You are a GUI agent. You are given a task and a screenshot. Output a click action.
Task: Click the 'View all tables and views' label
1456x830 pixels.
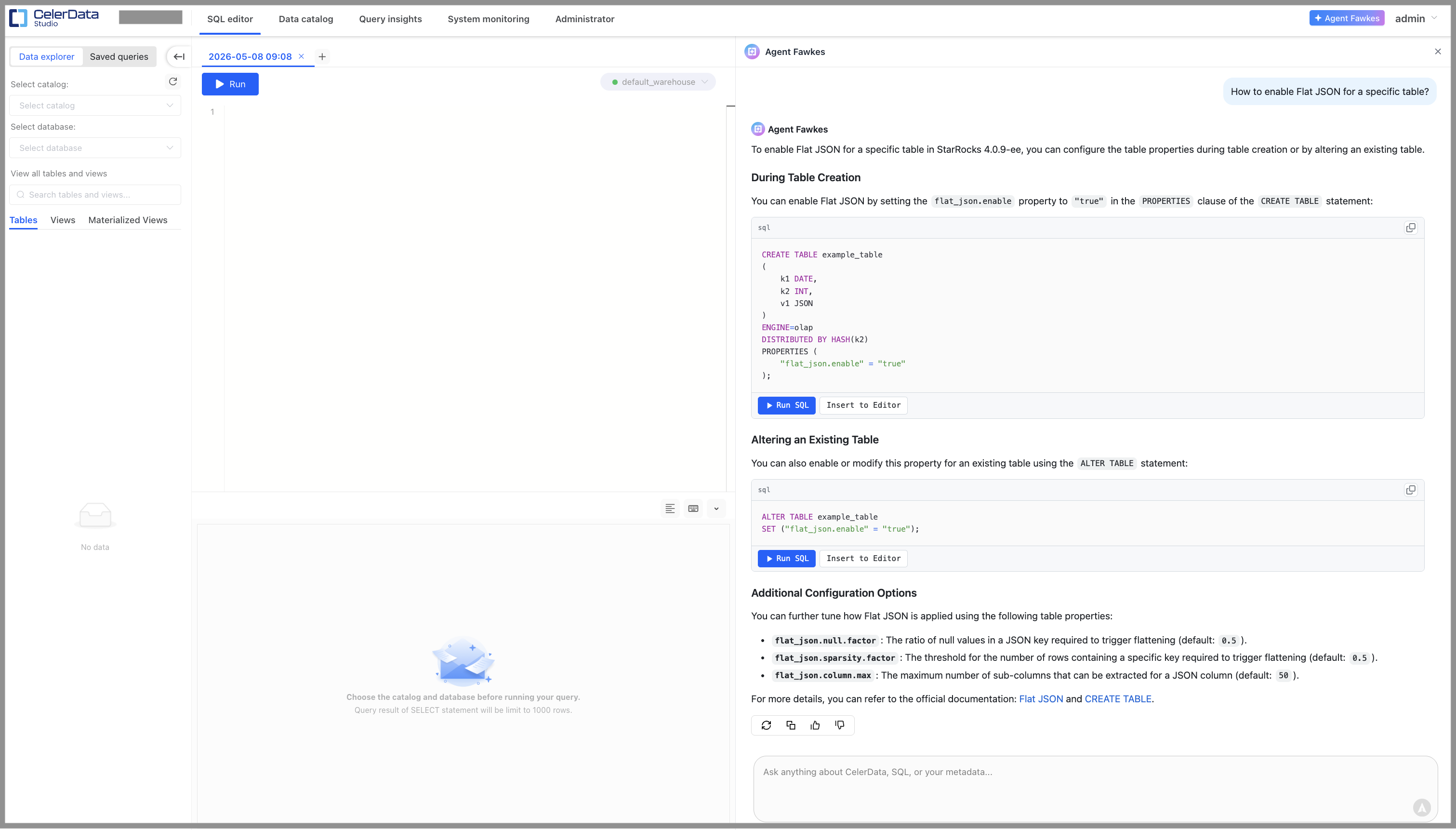point(59,174)
